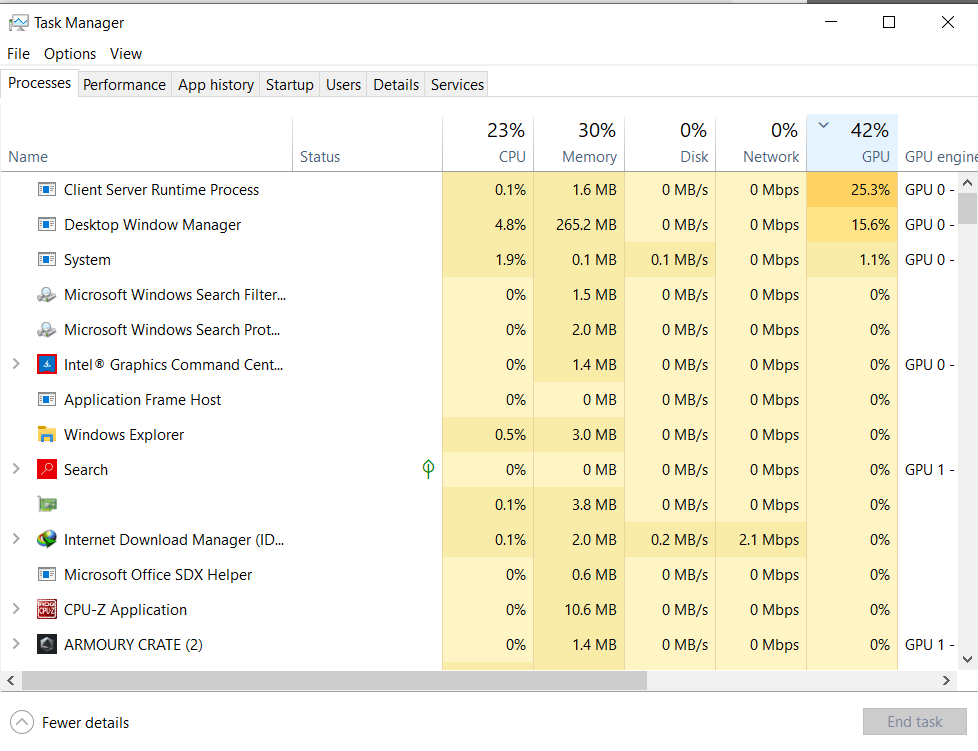
Task: Select the Desktop Window Manager row name
Action: 152,225
